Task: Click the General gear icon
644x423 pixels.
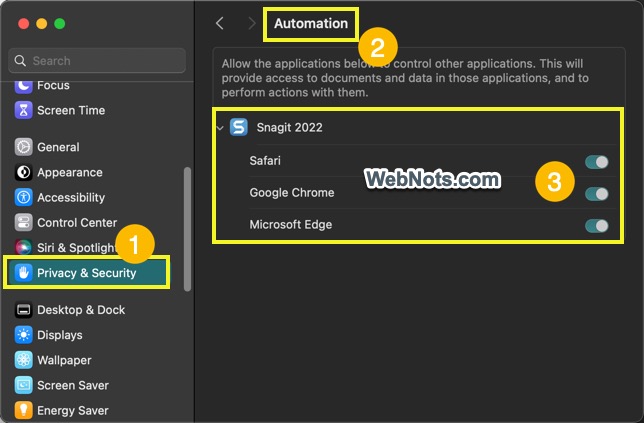Action: [23, 147]
